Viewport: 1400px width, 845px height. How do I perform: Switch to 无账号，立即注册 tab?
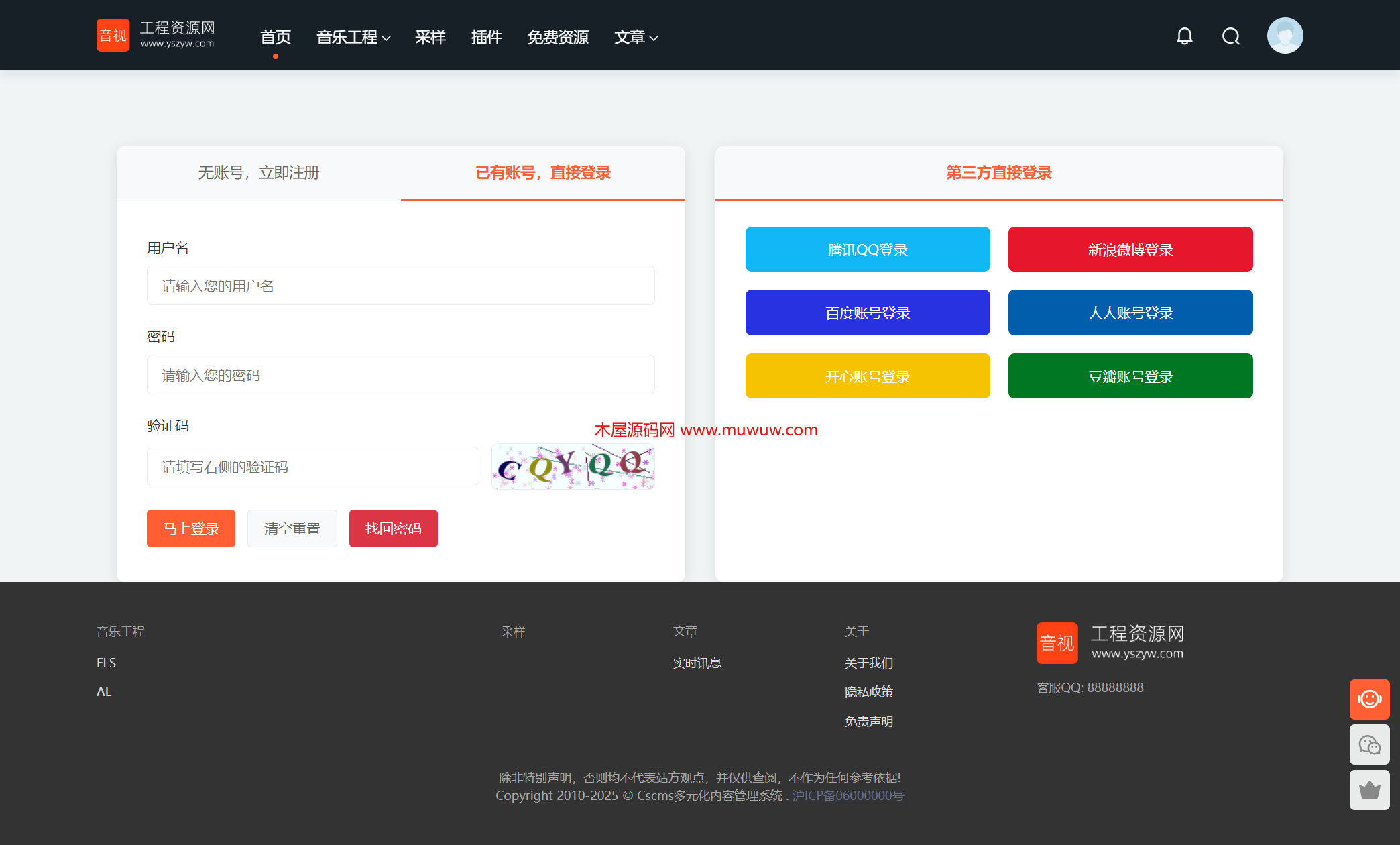click(259, 173)
